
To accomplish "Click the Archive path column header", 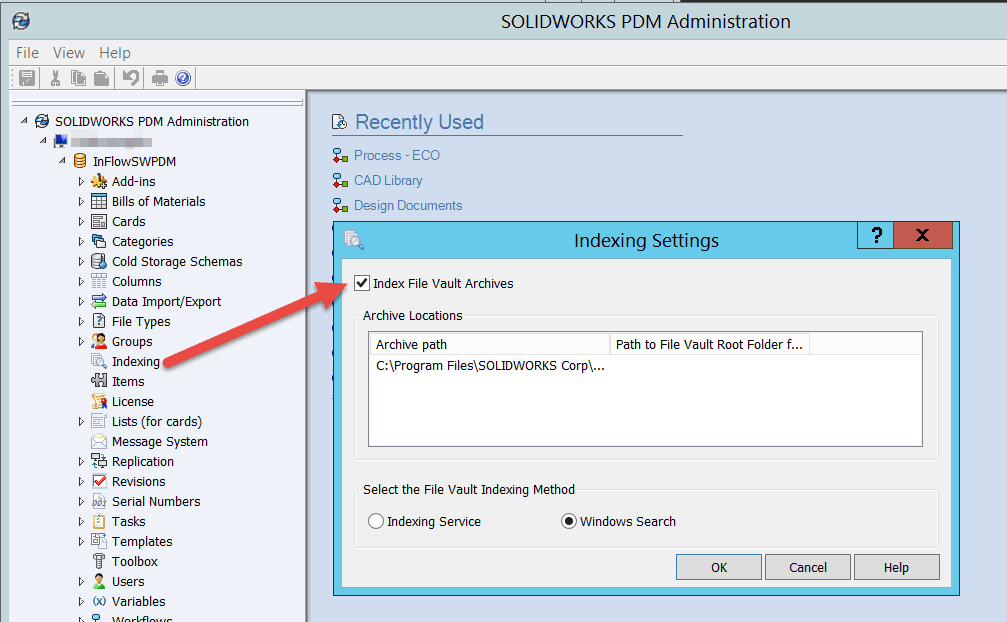I will (x=489, y=344).
